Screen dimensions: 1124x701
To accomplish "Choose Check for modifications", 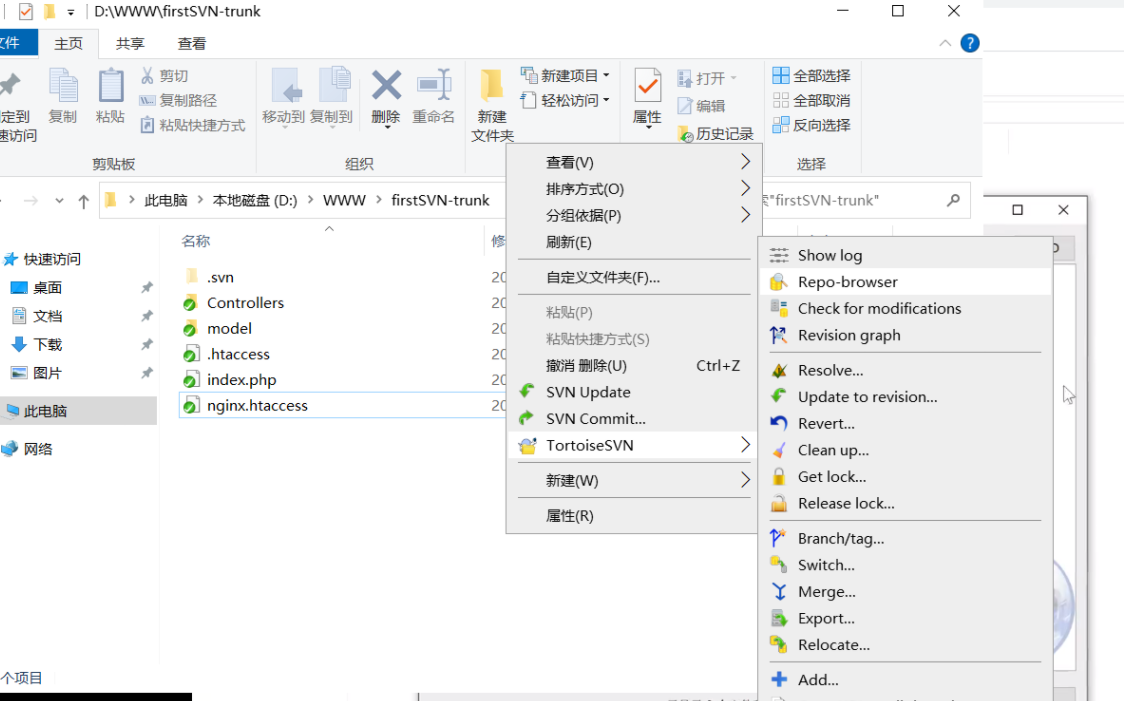I will 905,308.
